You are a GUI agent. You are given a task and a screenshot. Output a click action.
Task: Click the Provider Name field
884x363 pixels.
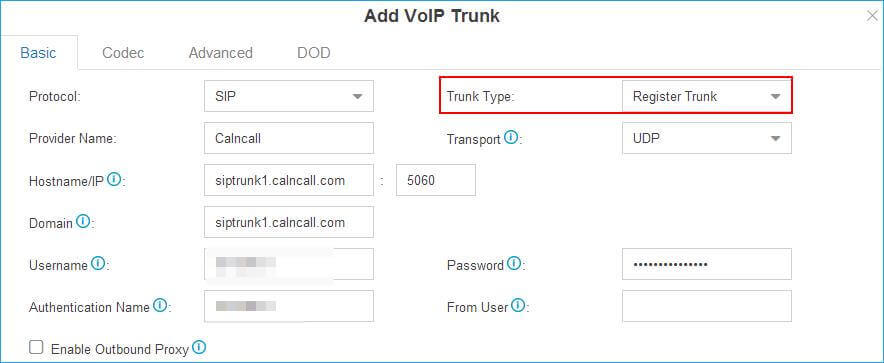[x=289, y=138]
